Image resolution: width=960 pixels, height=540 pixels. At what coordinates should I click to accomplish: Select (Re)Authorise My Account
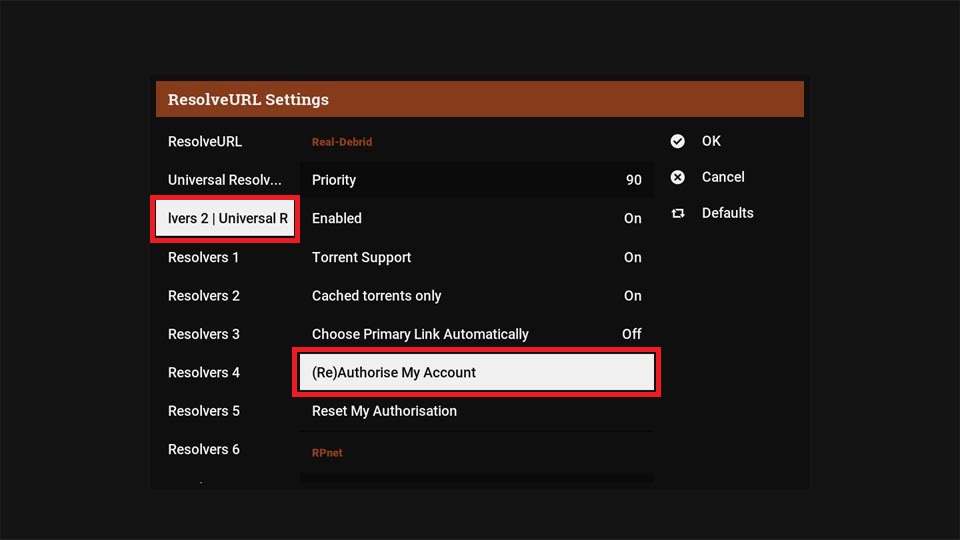[476, 372]
